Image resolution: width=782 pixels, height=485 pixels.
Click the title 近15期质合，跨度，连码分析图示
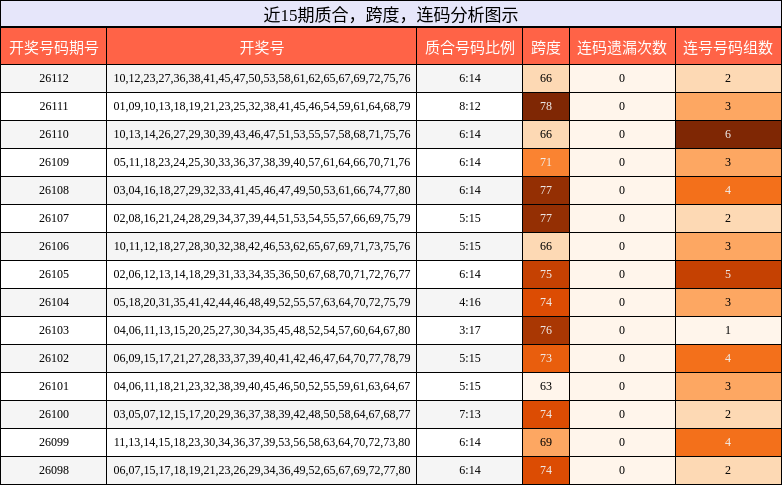point(391,14)
